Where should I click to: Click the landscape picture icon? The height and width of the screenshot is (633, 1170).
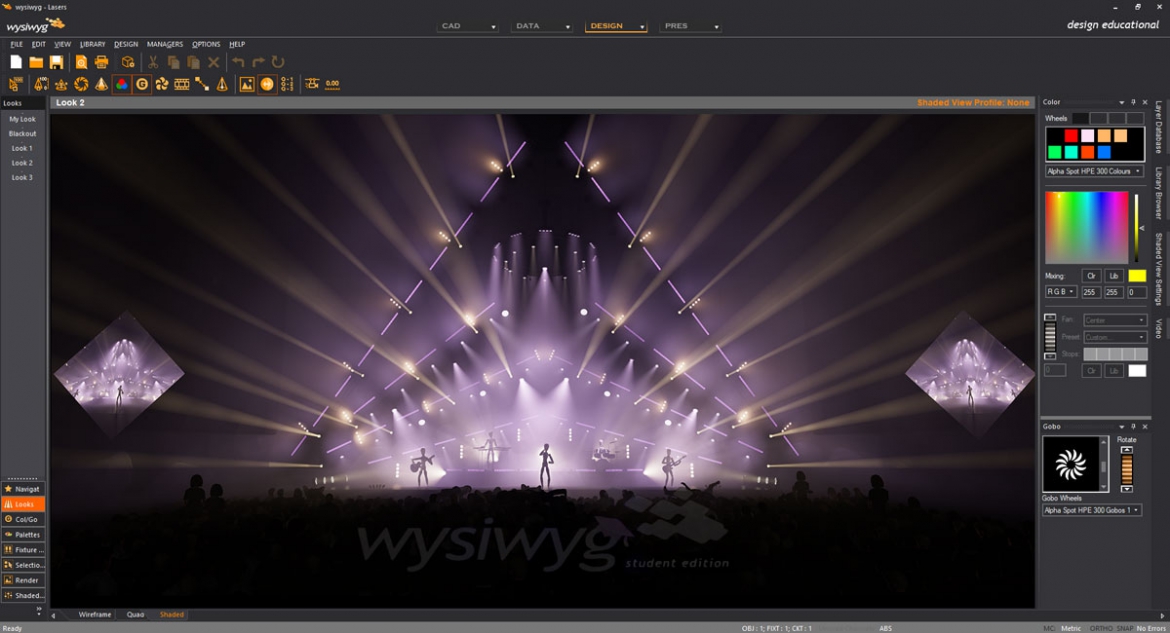[x=247, y=84]
